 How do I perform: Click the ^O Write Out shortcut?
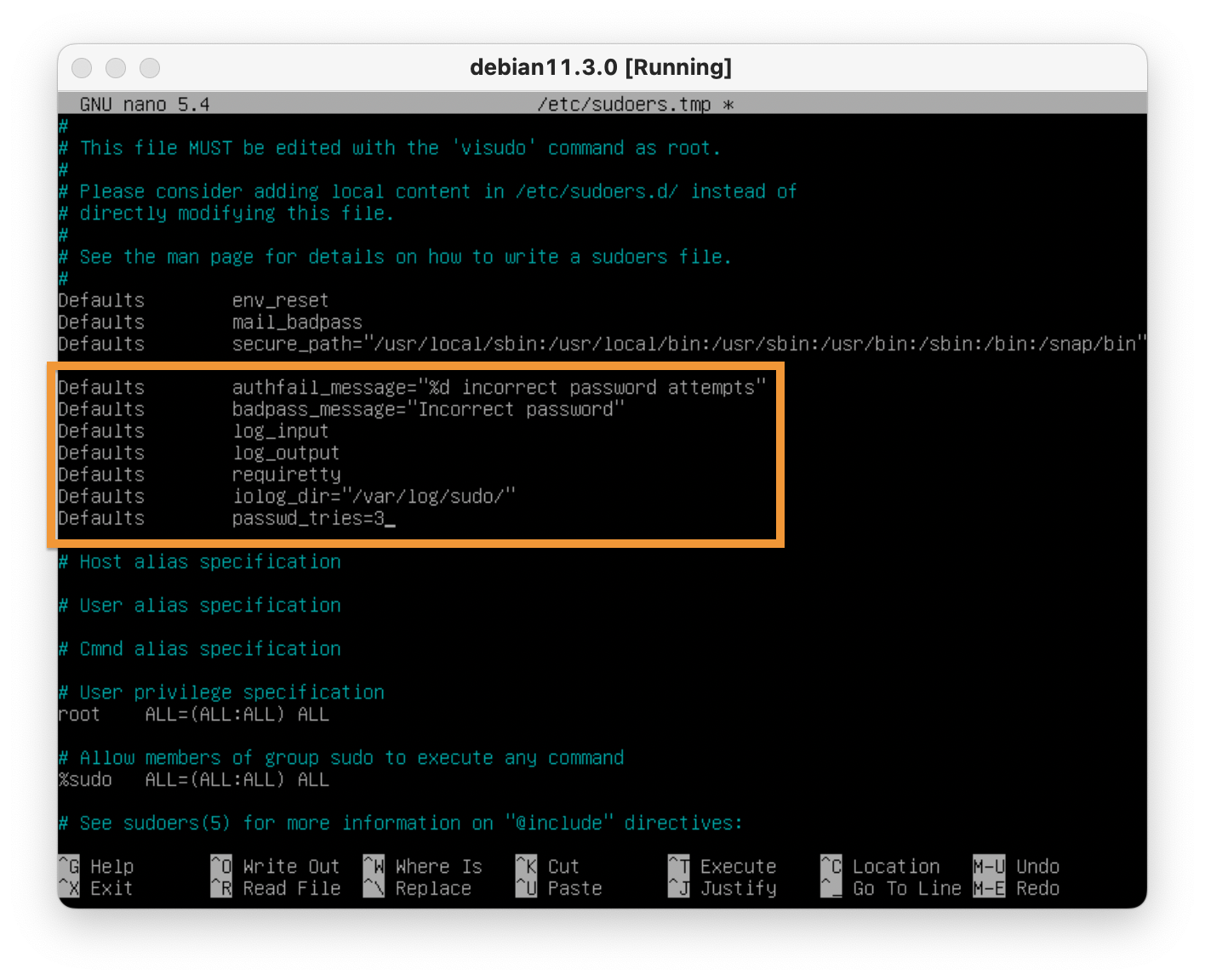point(275,866)
